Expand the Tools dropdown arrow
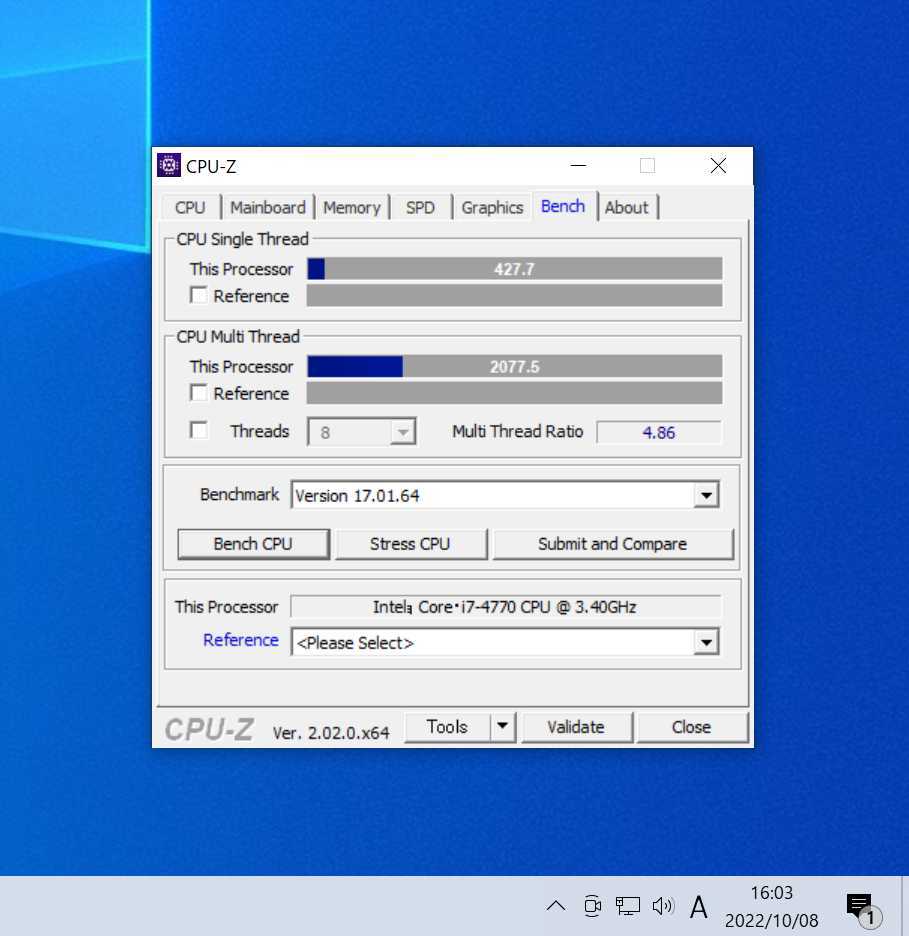 click(x=503, y=726)
